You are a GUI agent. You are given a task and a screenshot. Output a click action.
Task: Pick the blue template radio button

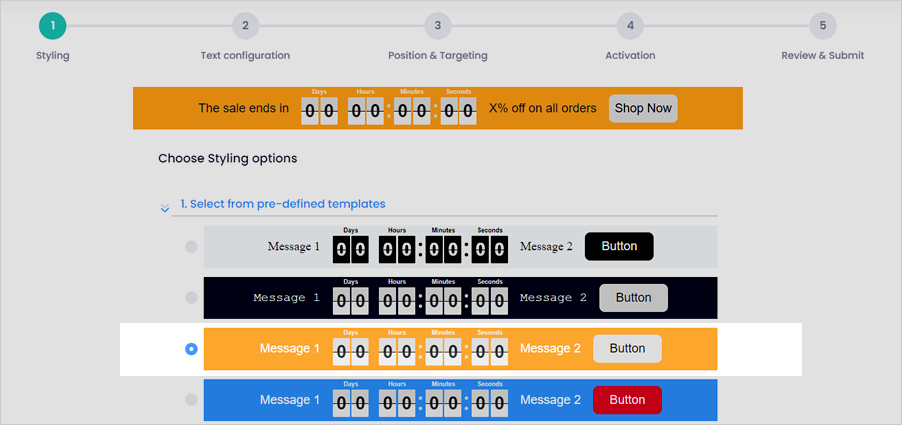[x=191, y=400]
